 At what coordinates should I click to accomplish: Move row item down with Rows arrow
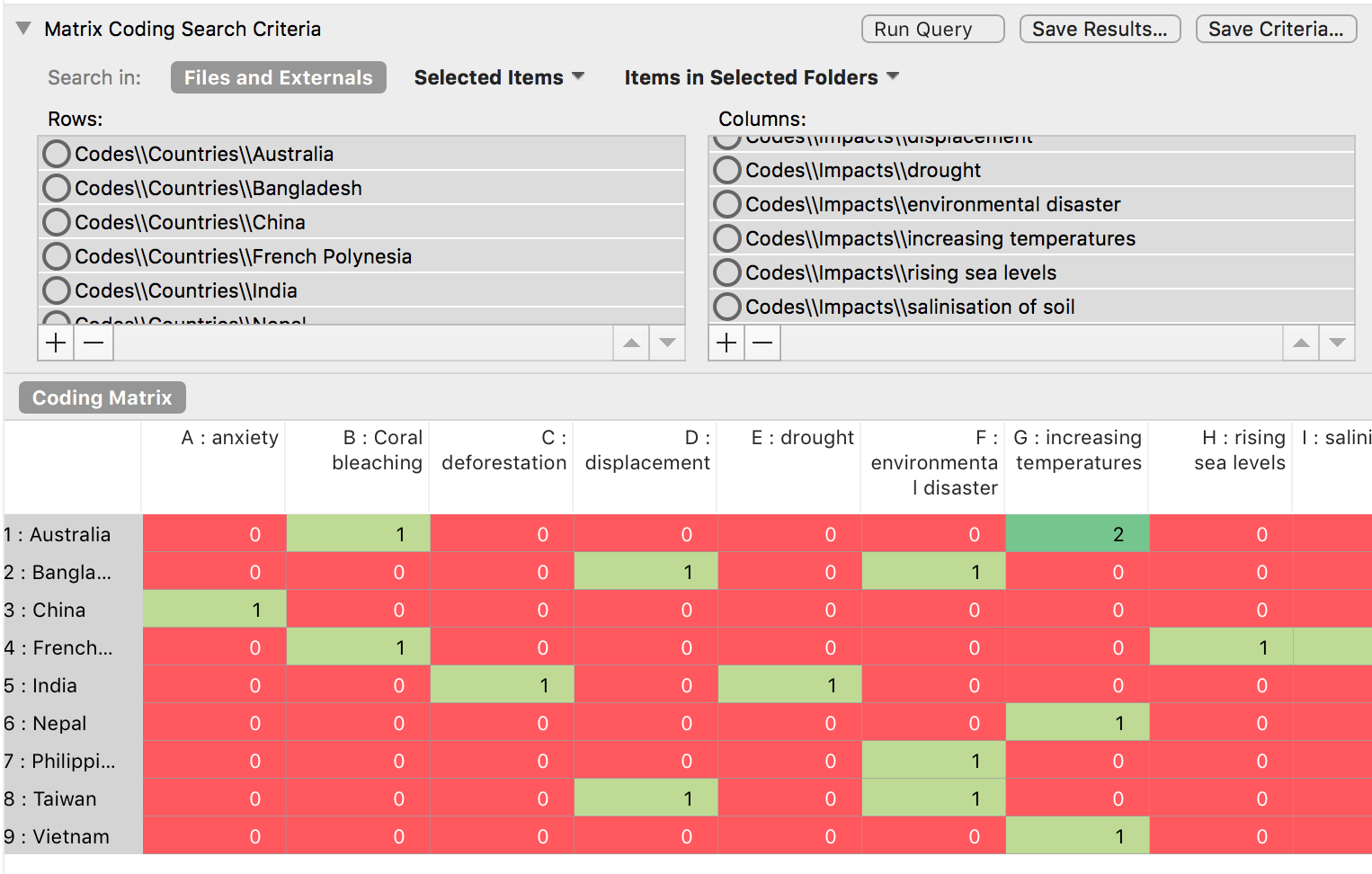coord(667,343)
